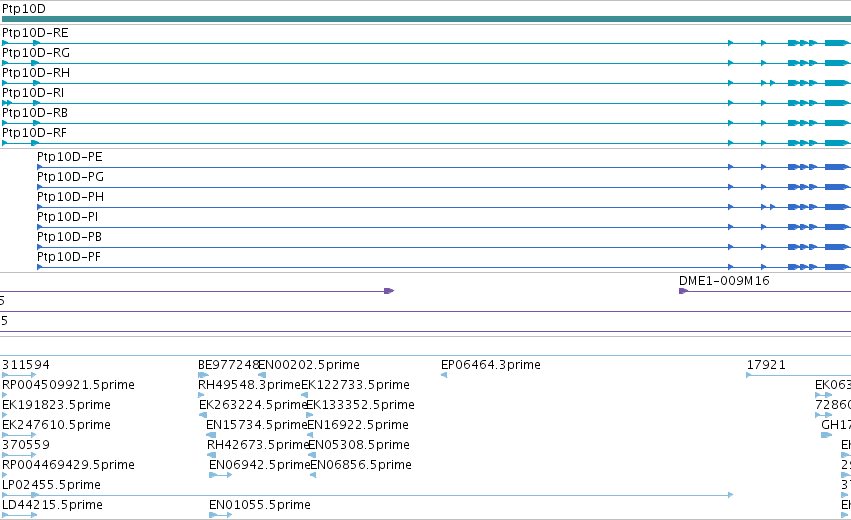Select EST RH49548.3prime
This screenshot has height=520, width=851.
pyautogui.click(x=249, y=385)
